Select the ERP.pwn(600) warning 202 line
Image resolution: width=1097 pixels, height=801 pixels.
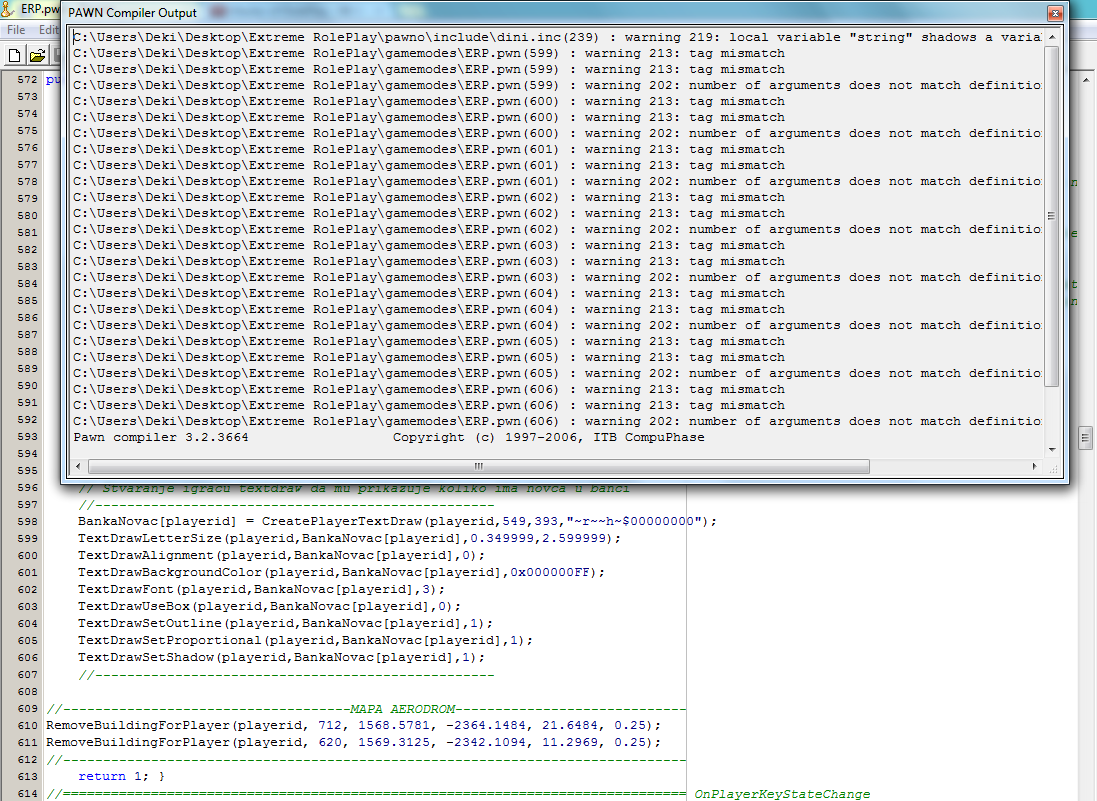click(x=557, y=134)
